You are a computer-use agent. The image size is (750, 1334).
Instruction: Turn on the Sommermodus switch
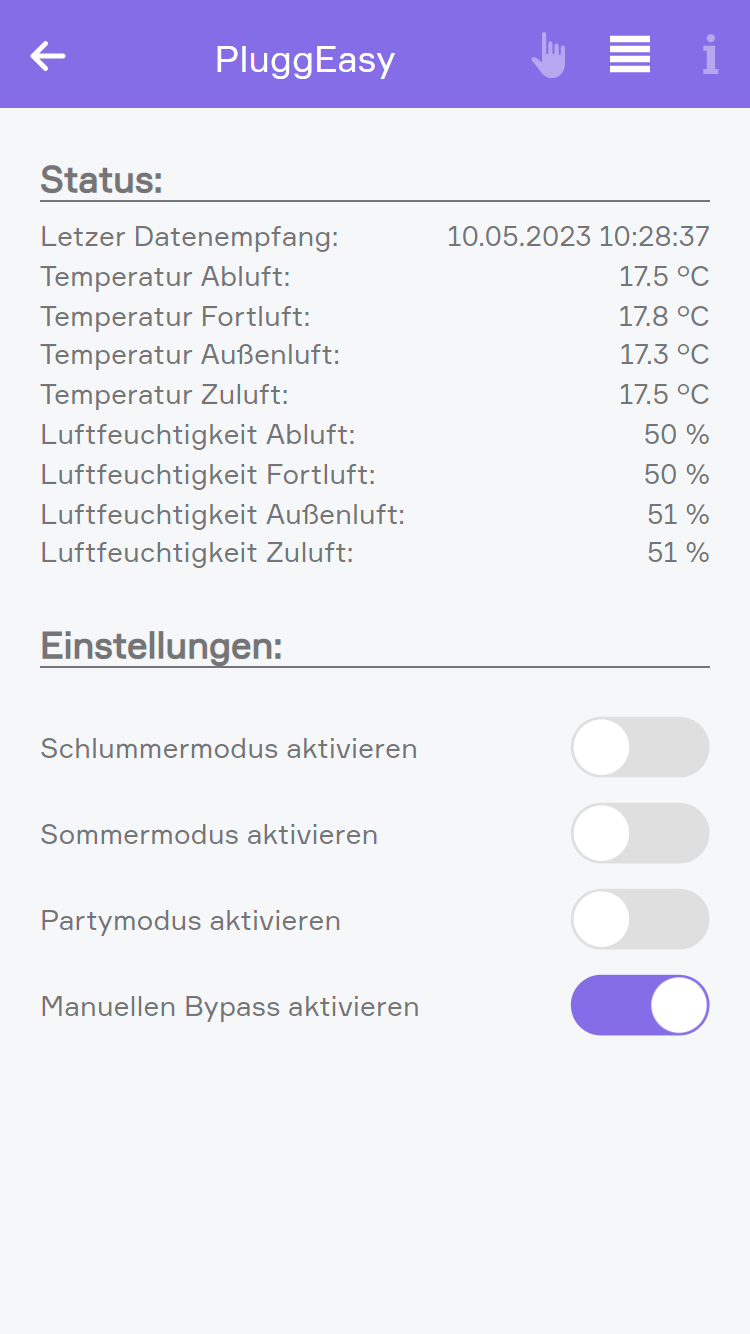640,833
